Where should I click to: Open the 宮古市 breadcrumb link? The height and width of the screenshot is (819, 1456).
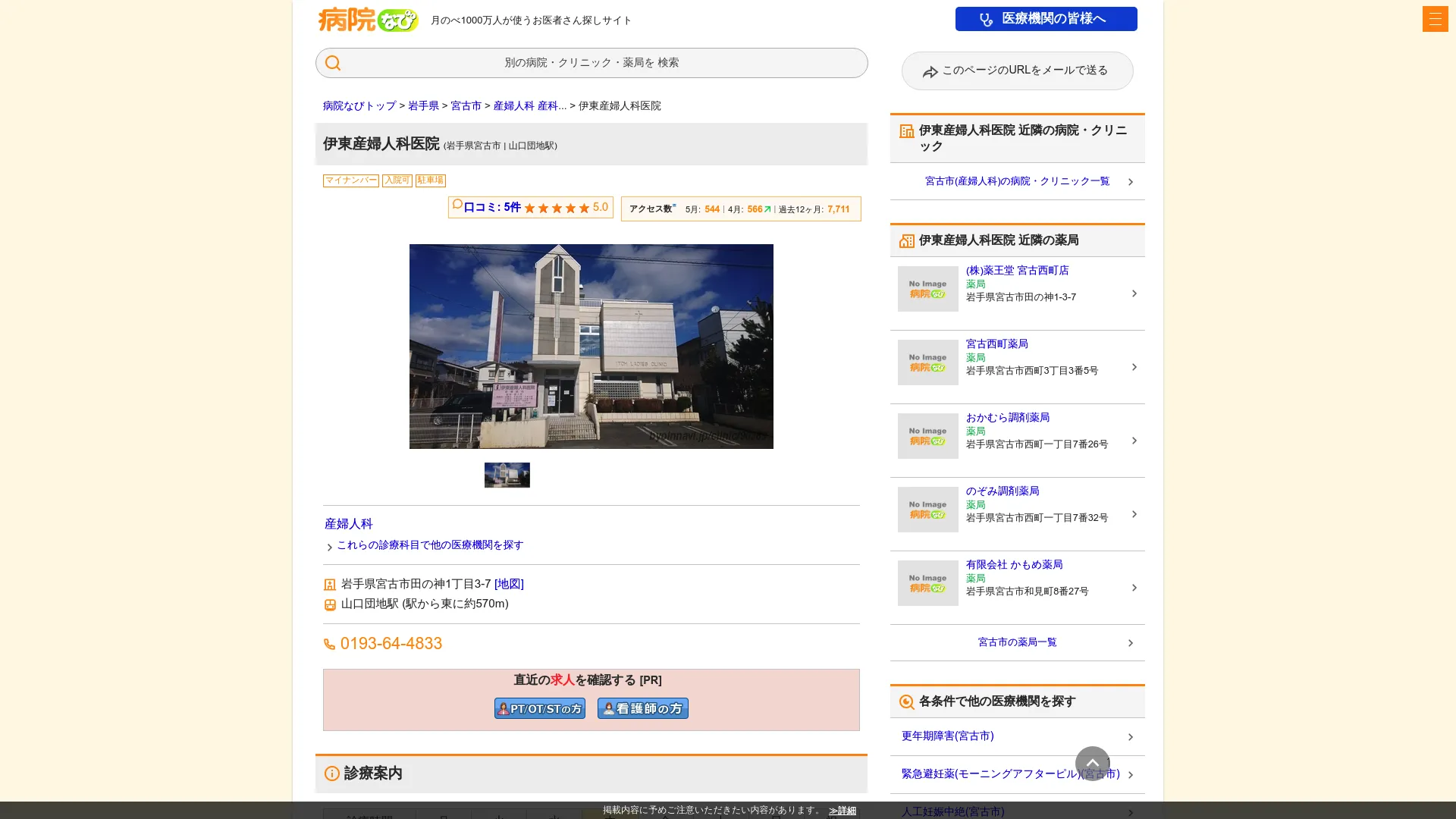[x=466, y=106]
